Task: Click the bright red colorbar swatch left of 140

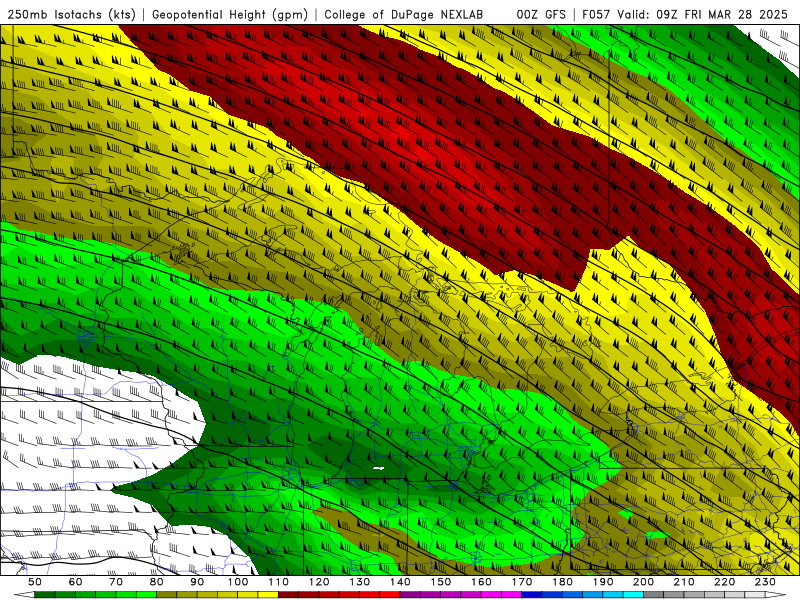Action: [x=390, y=595]
